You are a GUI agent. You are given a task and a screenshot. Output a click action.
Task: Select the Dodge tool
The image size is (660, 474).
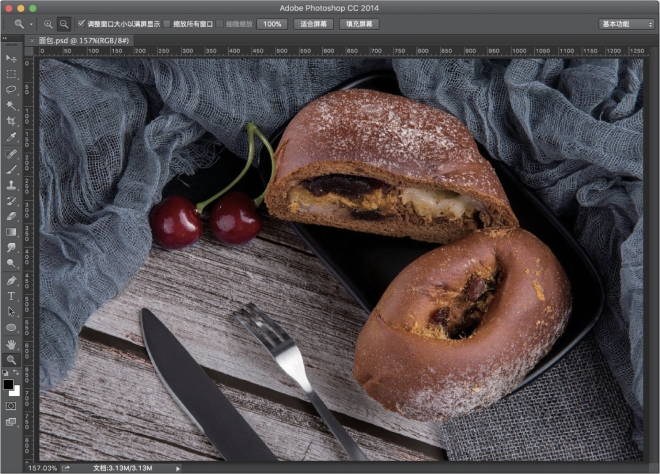11,264
